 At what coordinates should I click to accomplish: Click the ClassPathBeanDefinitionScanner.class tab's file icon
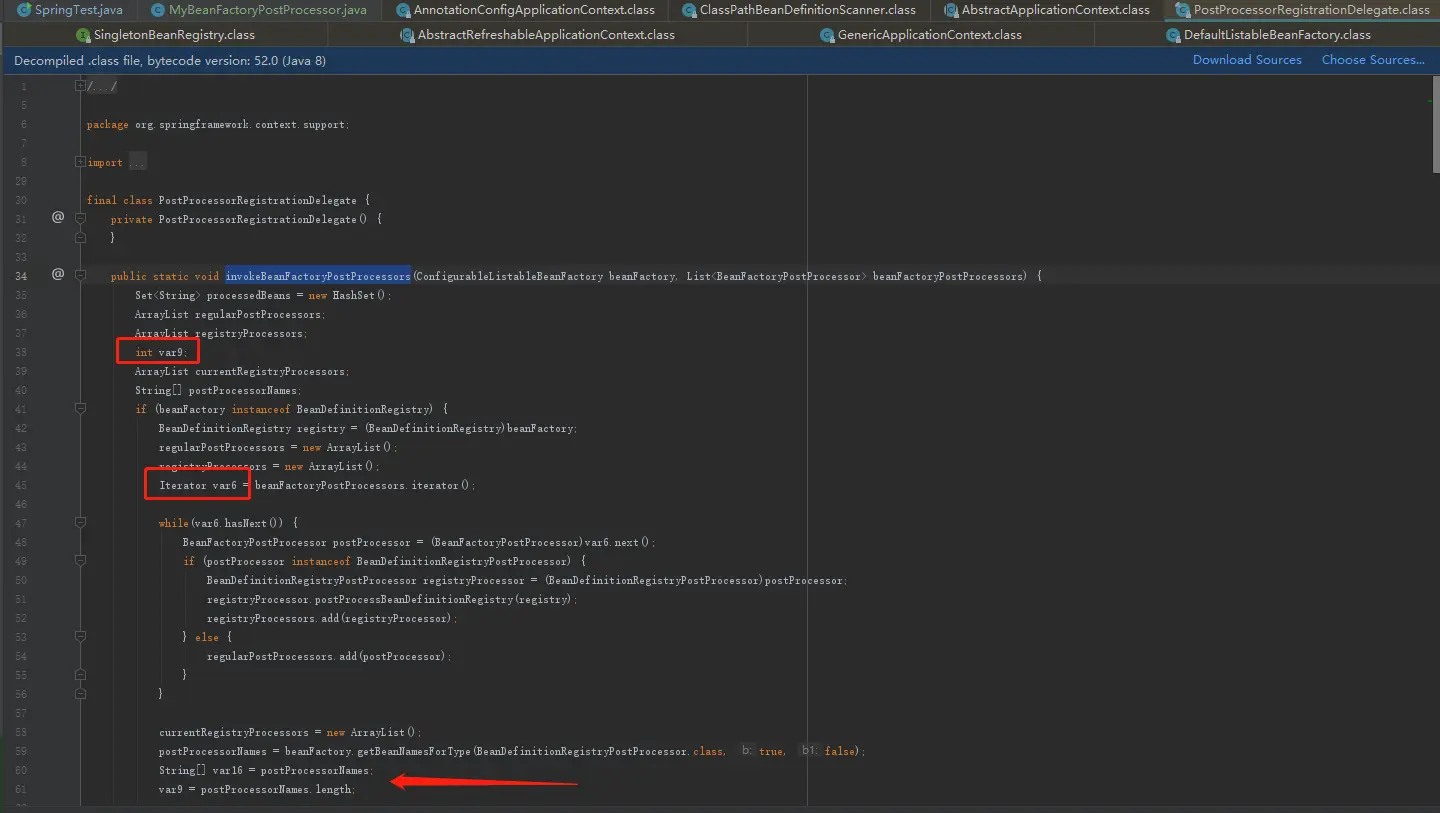point(690,10)
